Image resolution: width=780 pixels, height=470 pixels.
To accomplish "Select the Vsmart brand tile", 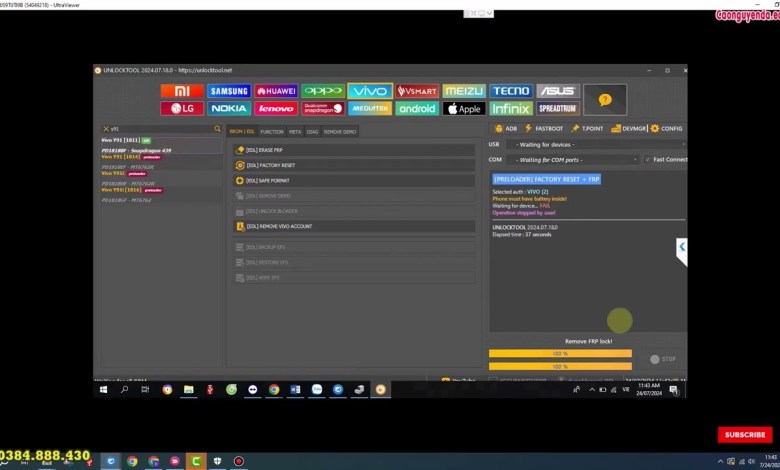I will [417, 91].
